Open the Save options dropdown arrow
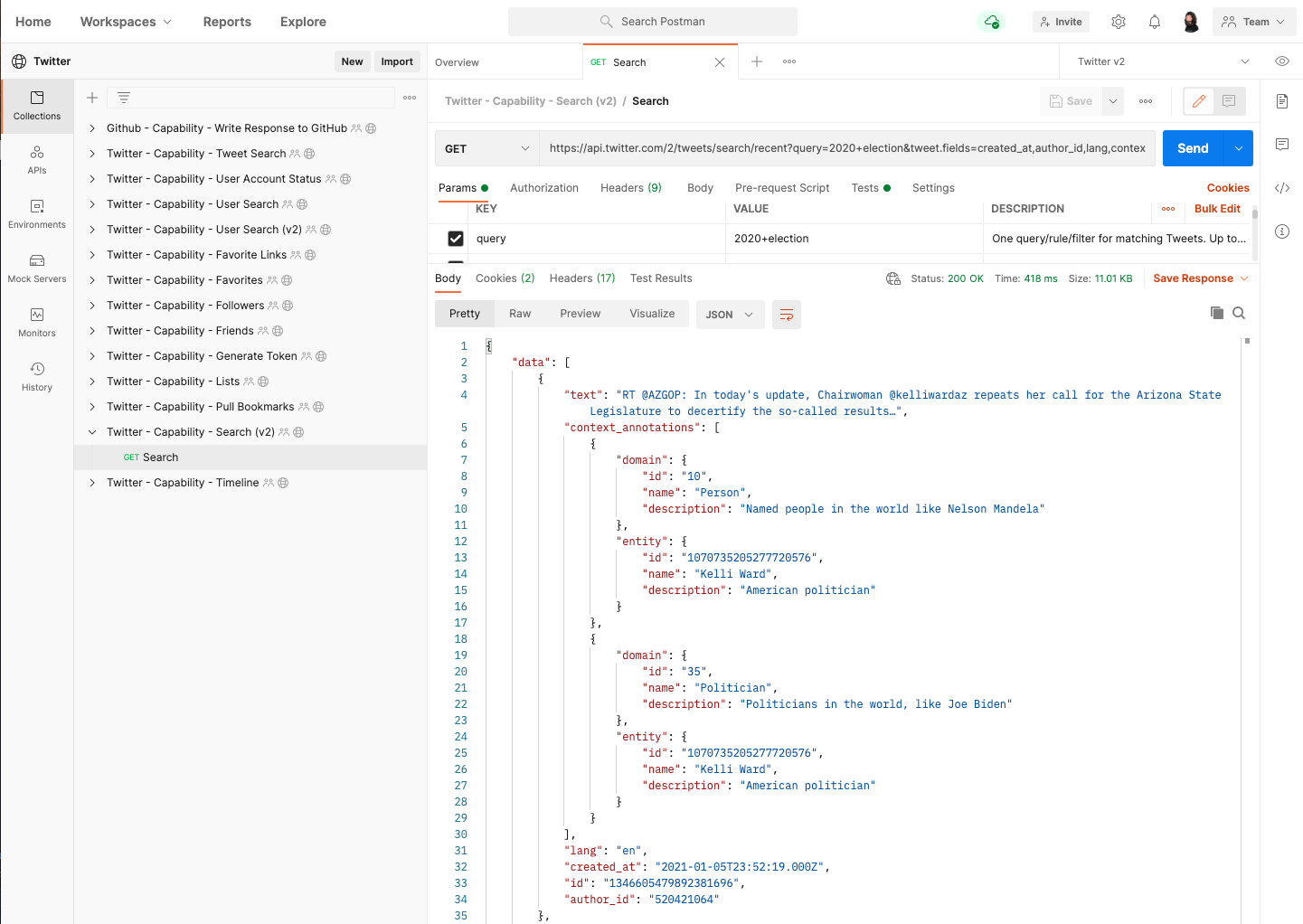The width and height of the screenshot is (1303, 924). tap(1113, 101)
